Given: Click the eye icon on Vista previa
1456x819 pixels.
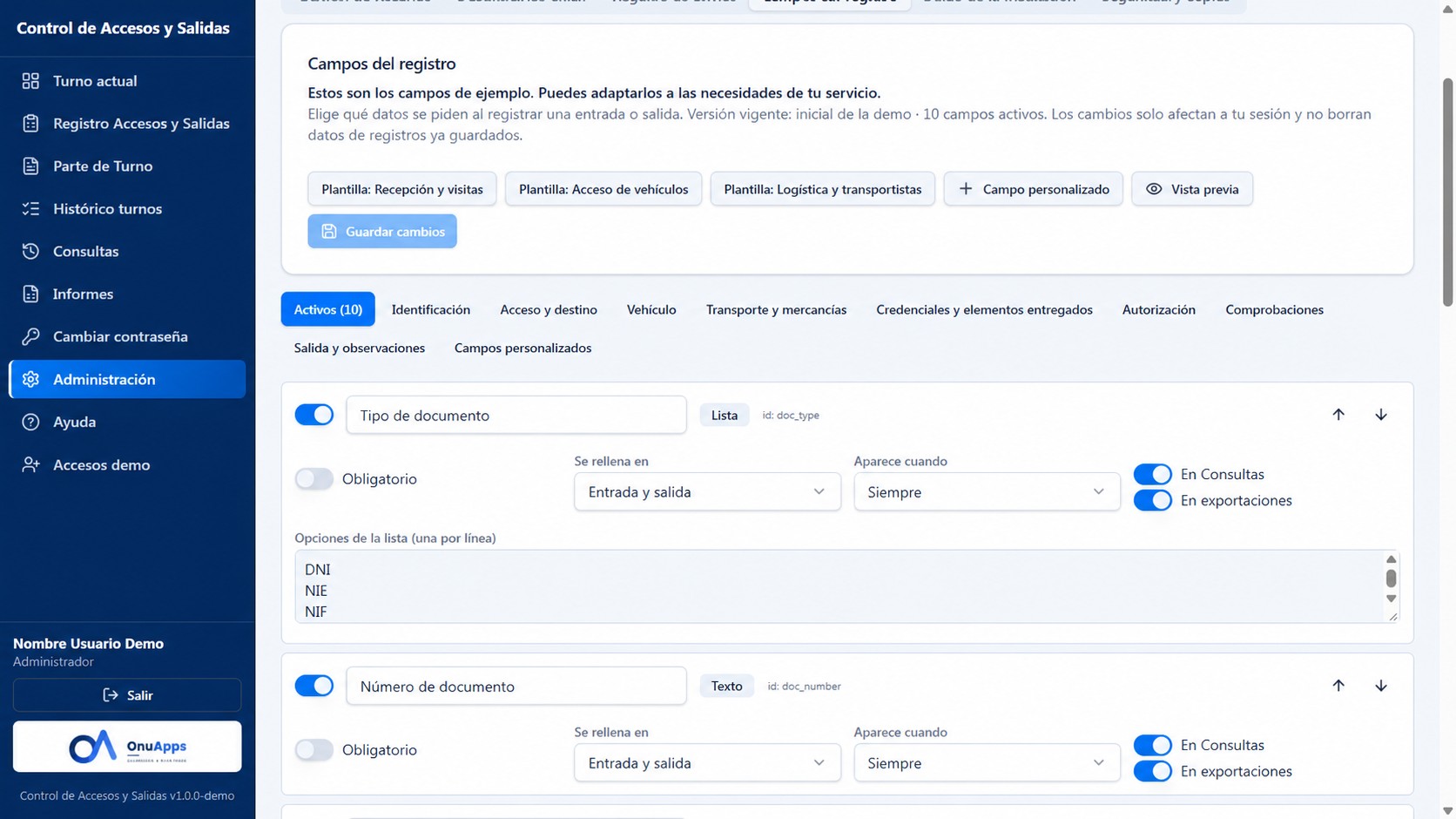Looking at the screenshot, I should click(1154, 189).
